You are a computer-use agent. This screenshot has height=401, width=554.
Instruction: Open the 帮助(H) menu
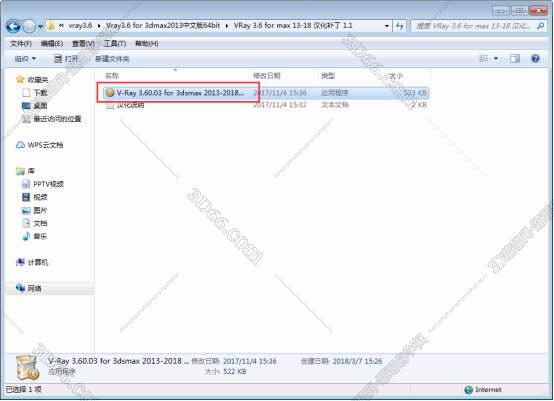click(x=147, y=43)
